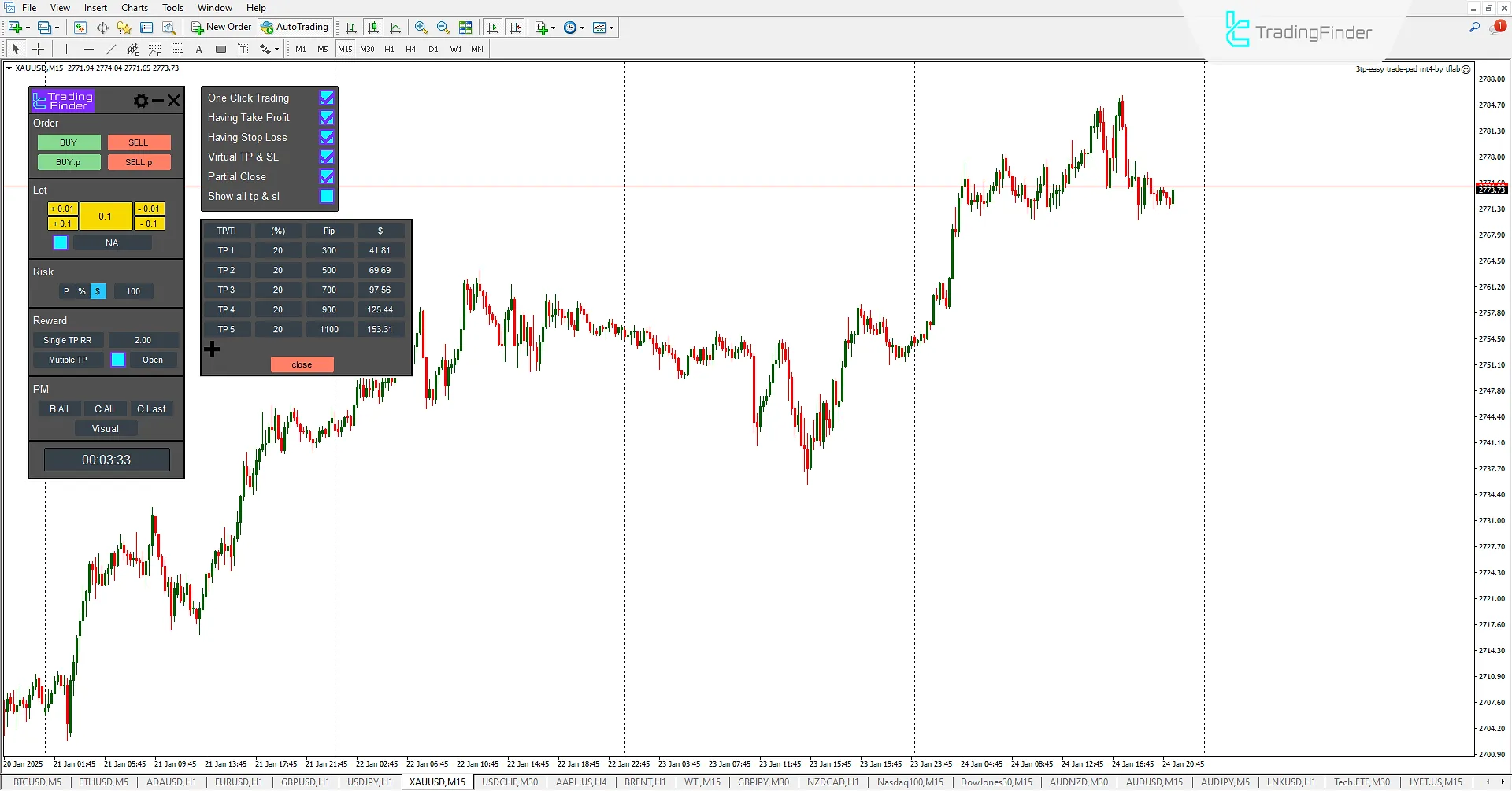Switch chart to candlesticks view icon
The width and height of the screenshot is (1512, 791).
coord(373,28)
